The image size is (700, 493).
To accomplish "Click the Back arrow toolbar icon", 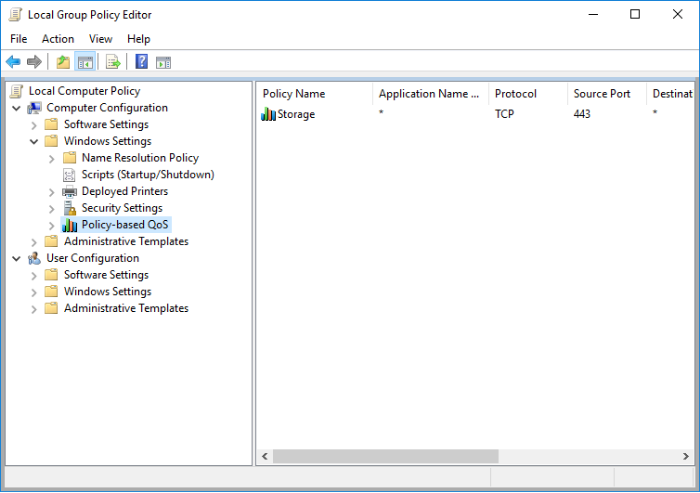I will click(13, 62).
